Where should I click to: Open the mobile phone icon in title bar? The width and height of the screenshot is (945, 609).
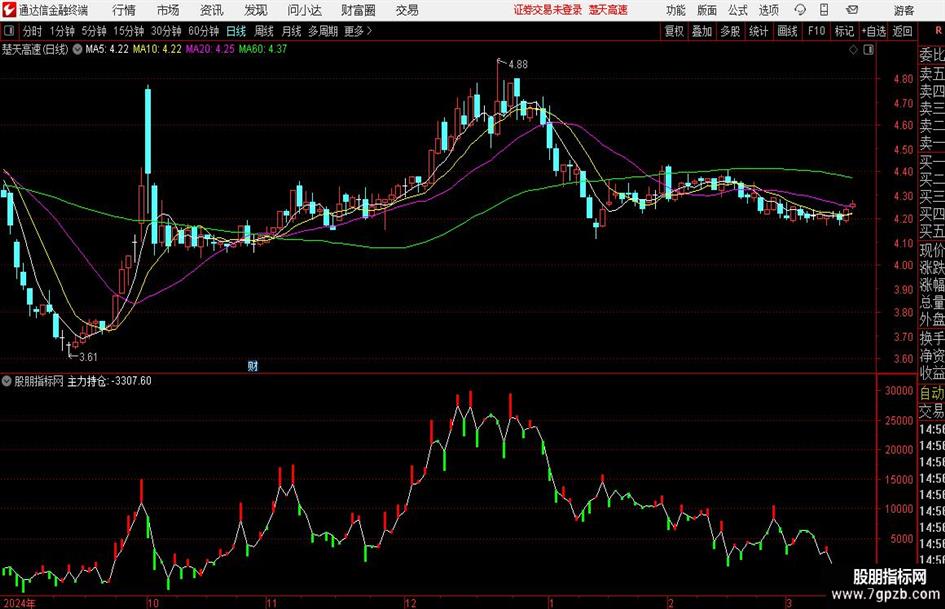pos(824,10)
